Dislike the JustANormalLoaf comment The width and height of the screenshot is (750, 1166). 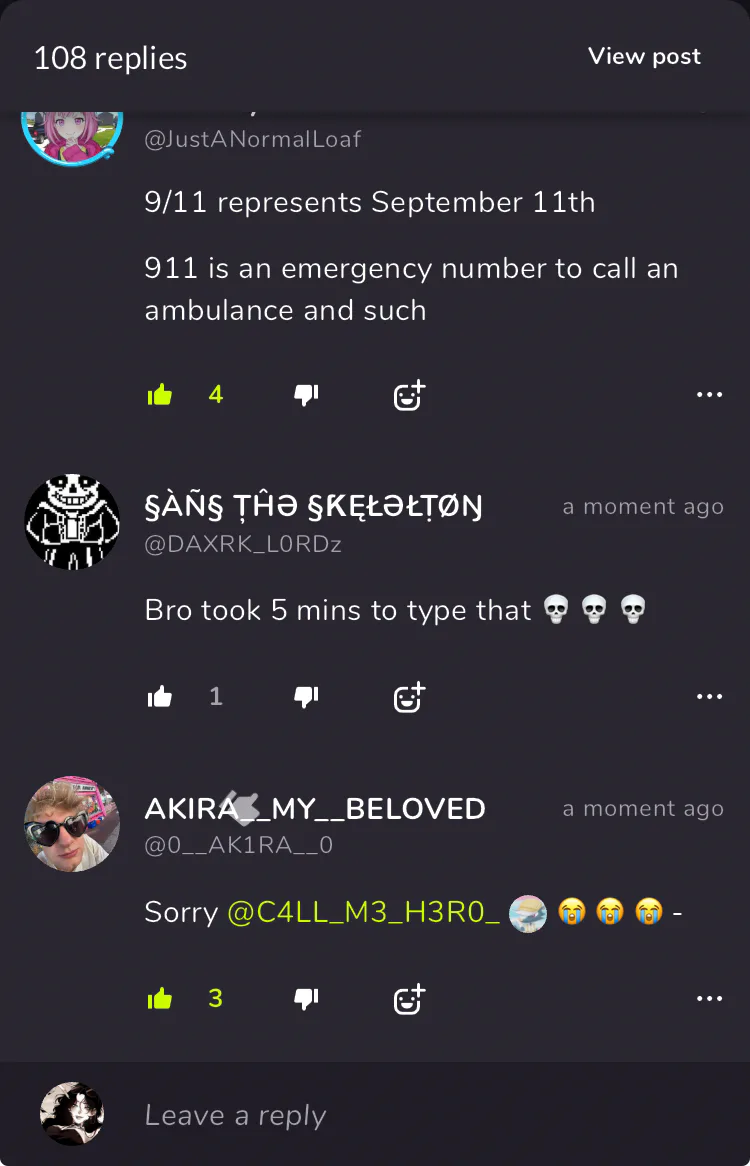(x=306, y=394)
